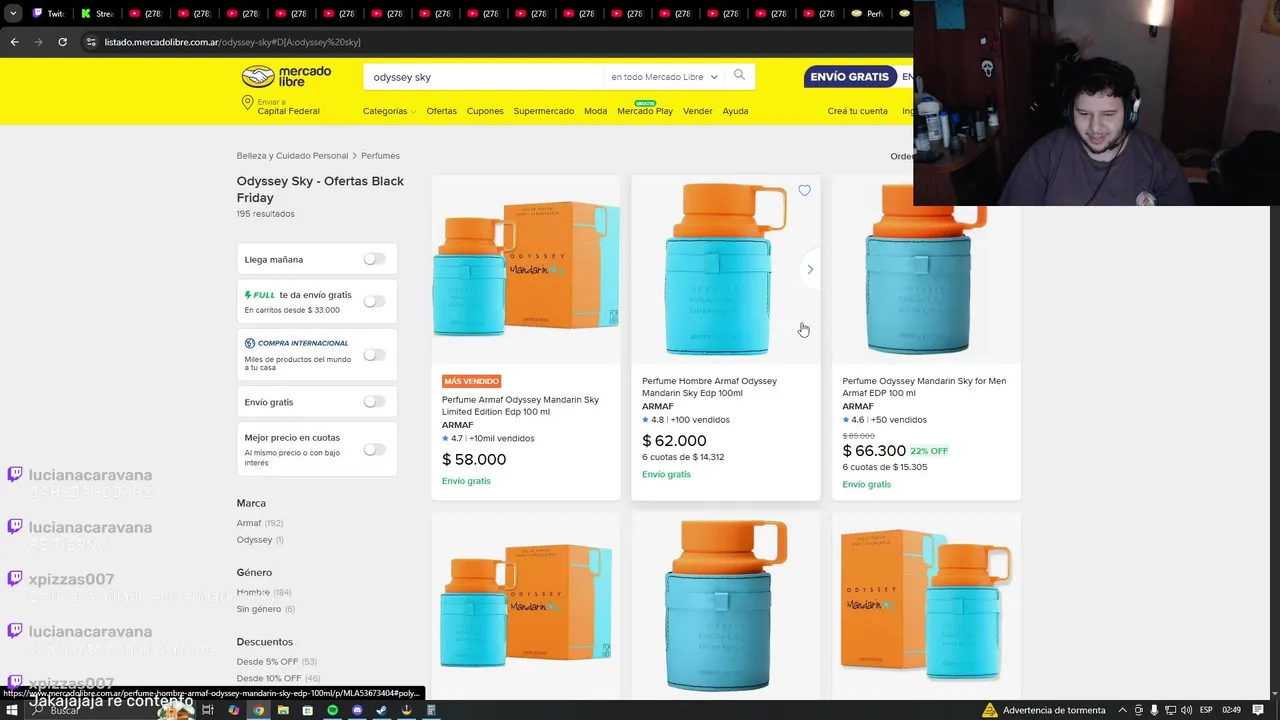Open the Windows Start menu

(x=11, y=710)
